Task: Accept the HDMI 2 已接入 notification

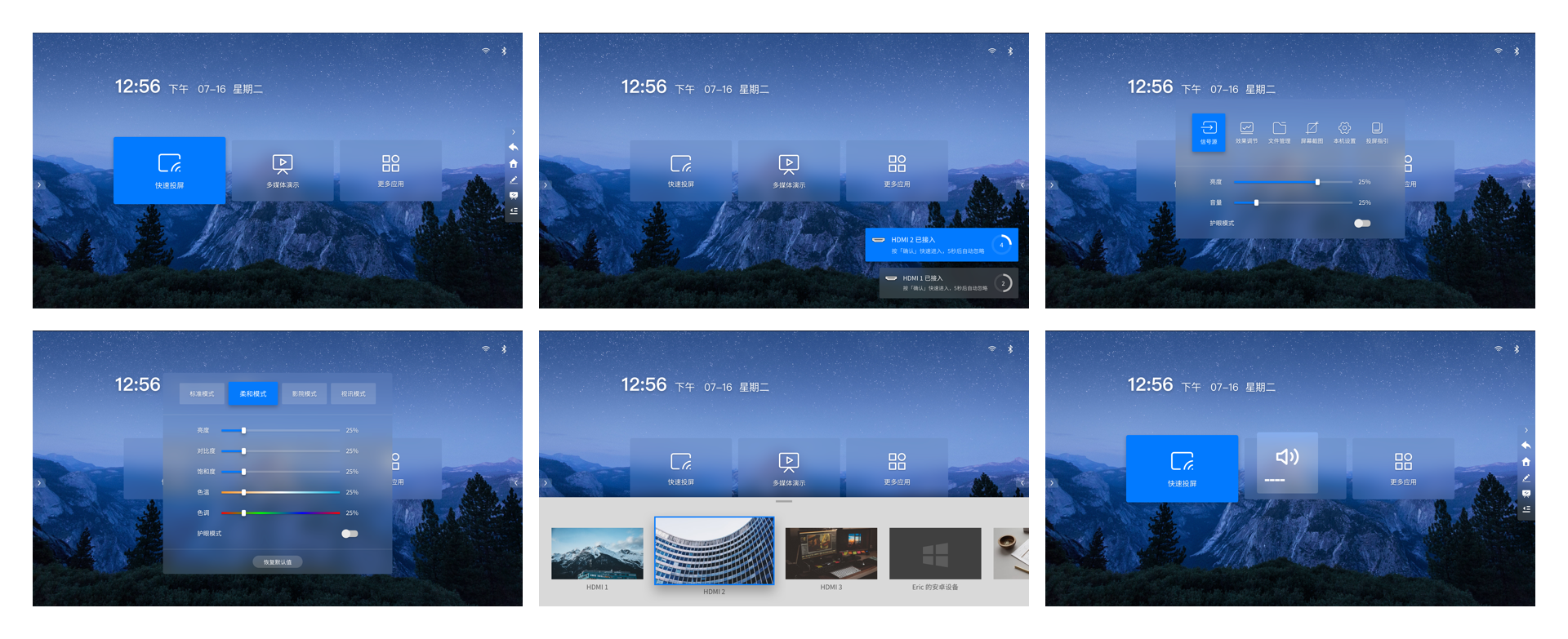Action: pyautogui.click(x=942, y=245)
